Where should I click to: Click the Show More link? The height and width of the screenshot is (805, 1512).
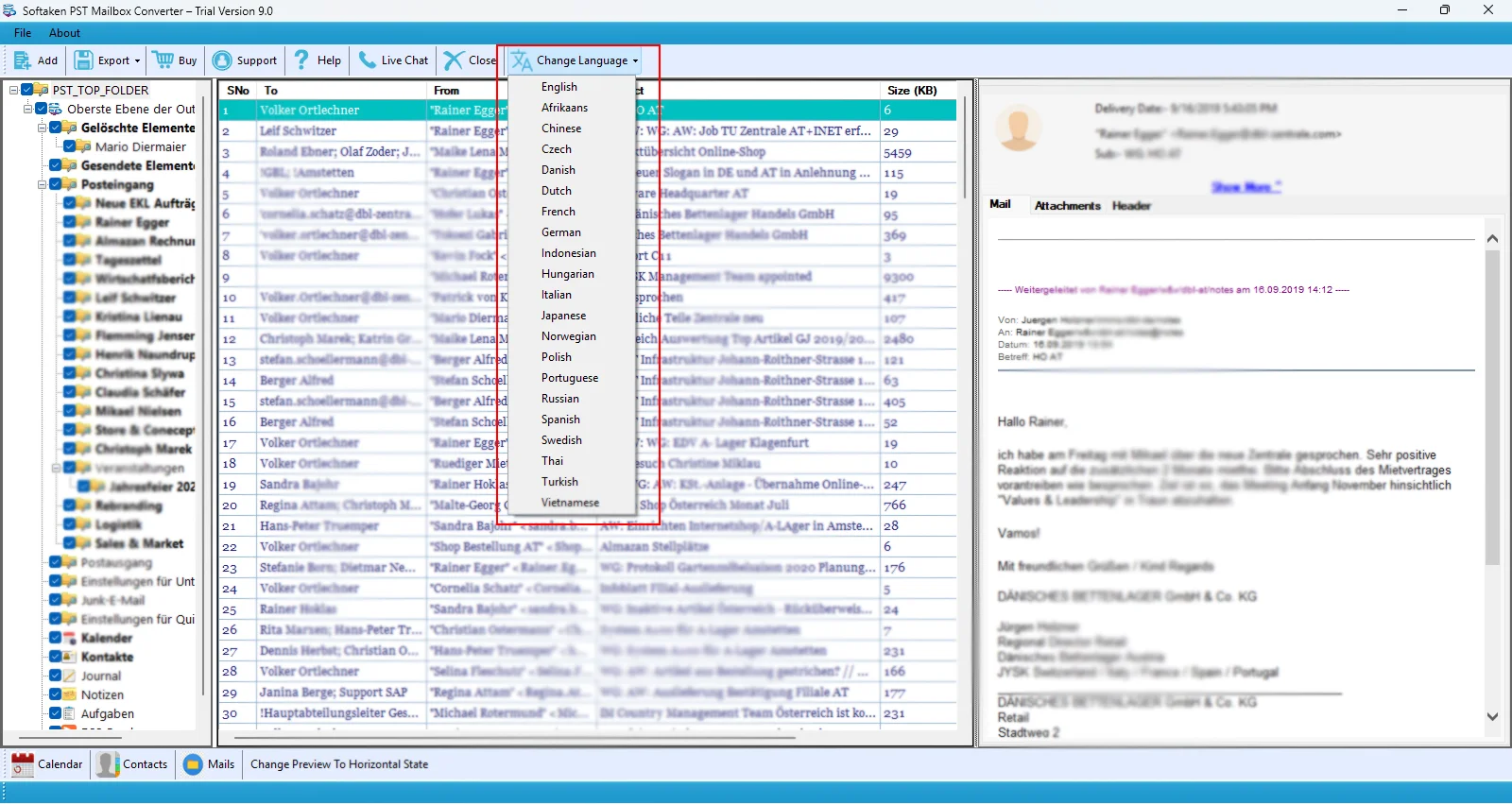1246,187
